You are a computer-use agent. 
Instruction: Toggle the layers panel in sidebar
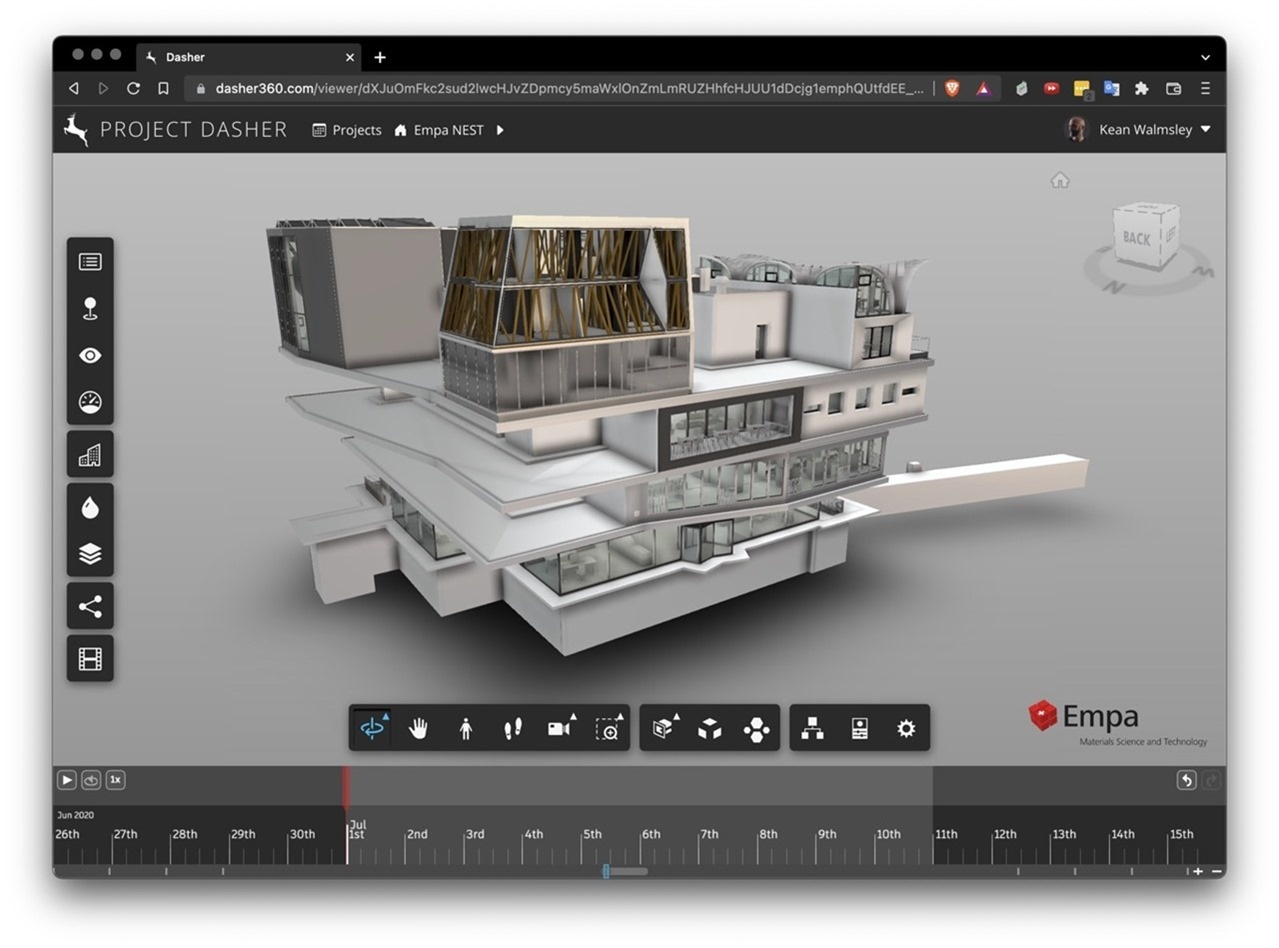point(90,554)
